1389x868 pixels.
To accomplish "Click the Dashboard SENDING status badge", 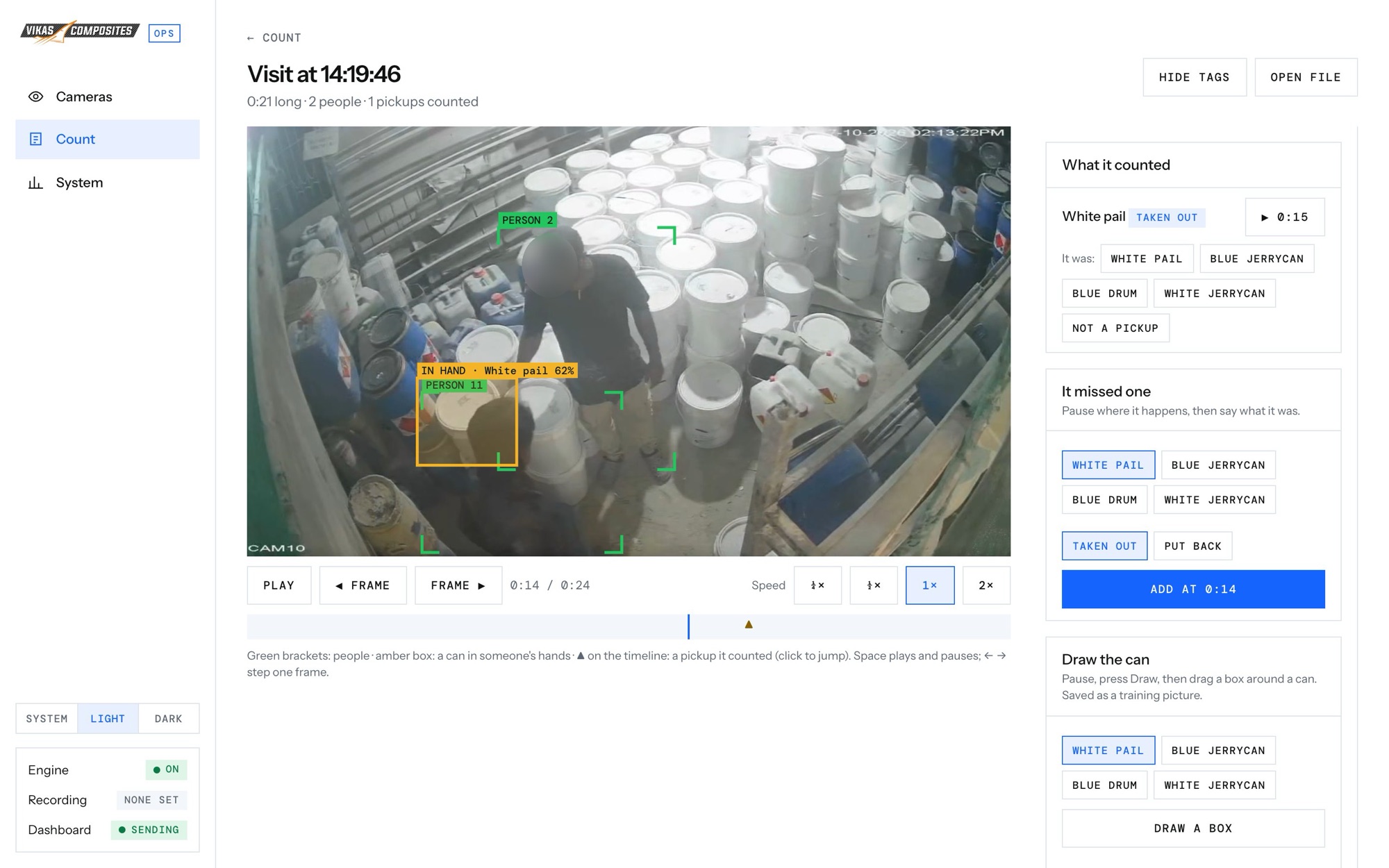I will [149, 830].
